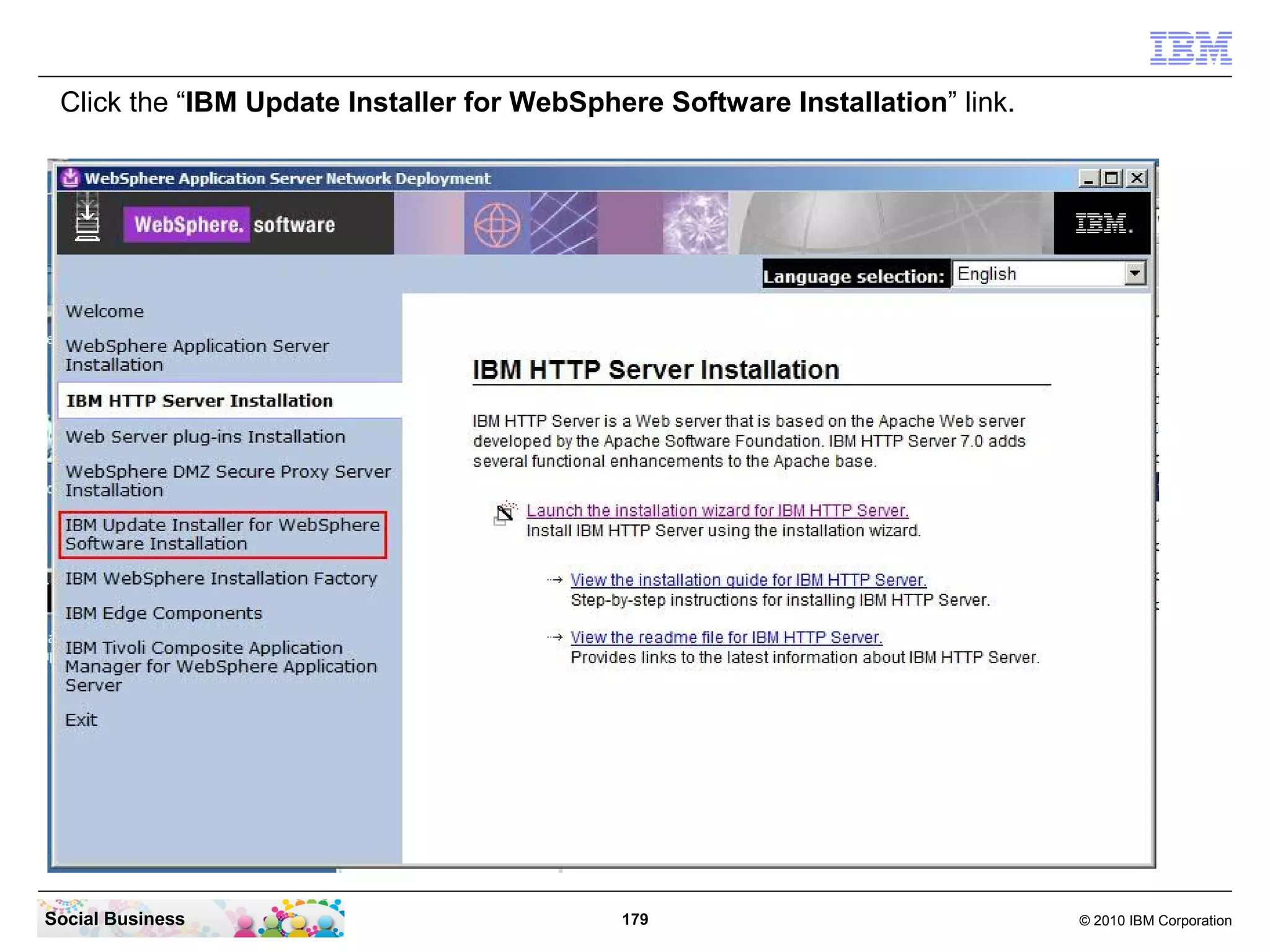Open Web Server plug-ins Installation page
The width and height of the screenshot is (1270, 952).
[205, 437]
